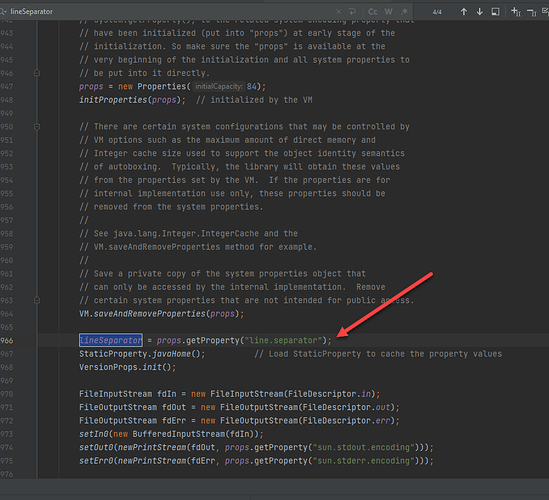Click setIn0 method call
This screenshot has width=549, height=500.
[93, 434]
